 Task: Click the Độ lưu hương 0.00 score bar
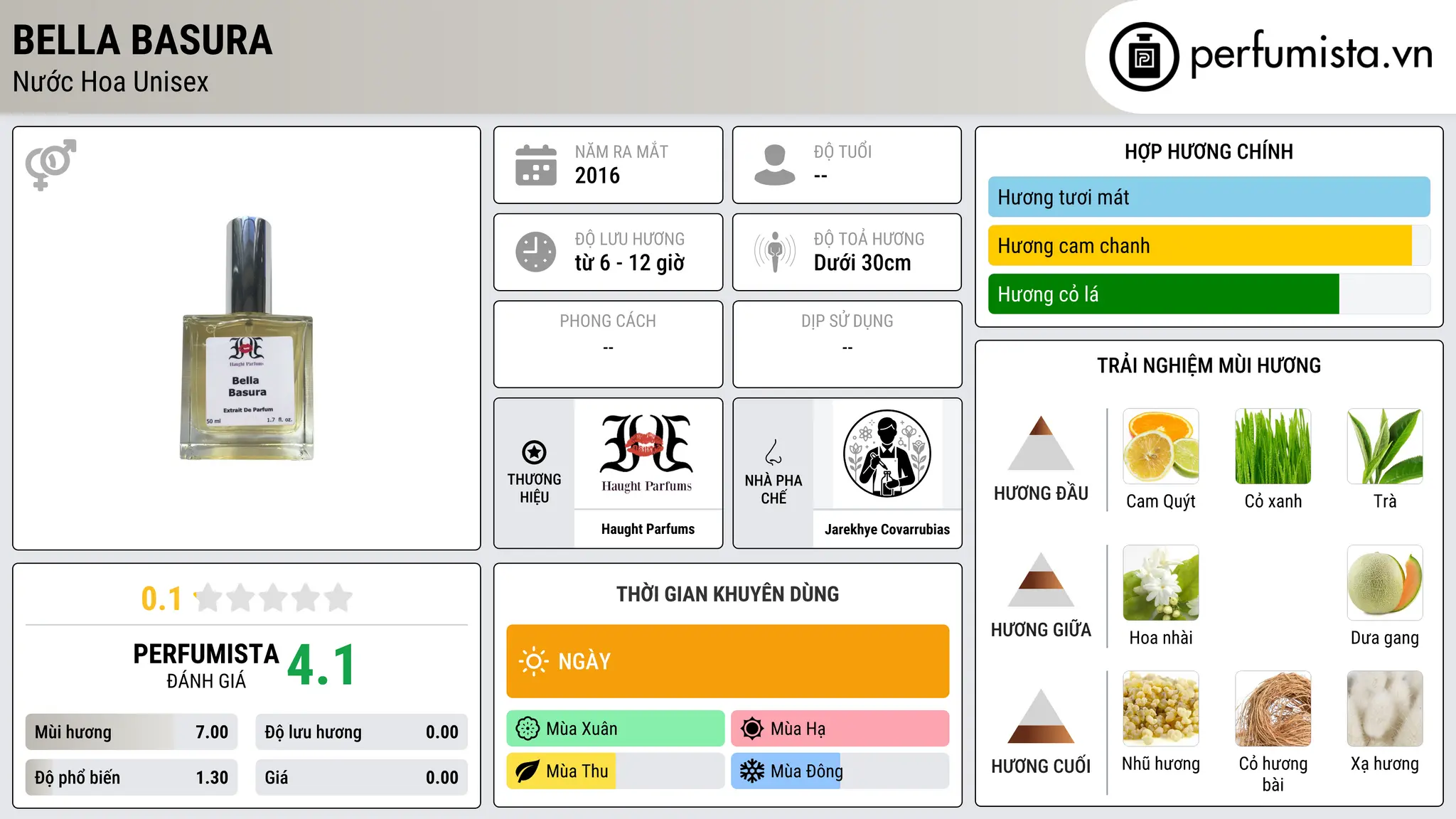pos(362,732)
